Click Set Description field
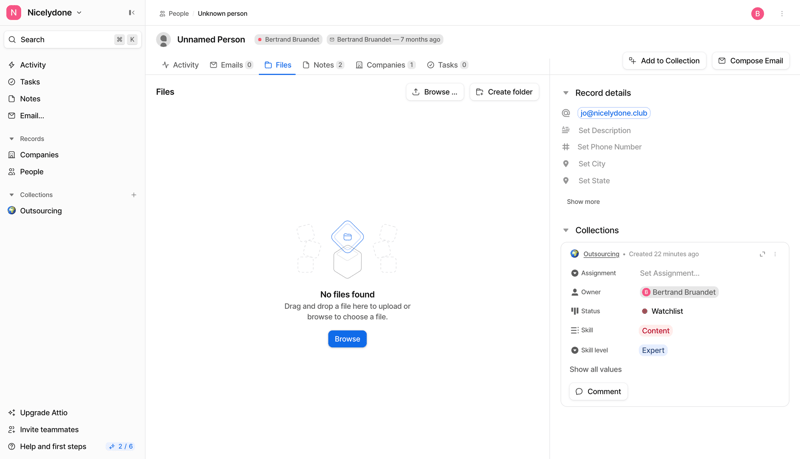The width and height of the screenshot is (800, 459). (x=605, y=131)
